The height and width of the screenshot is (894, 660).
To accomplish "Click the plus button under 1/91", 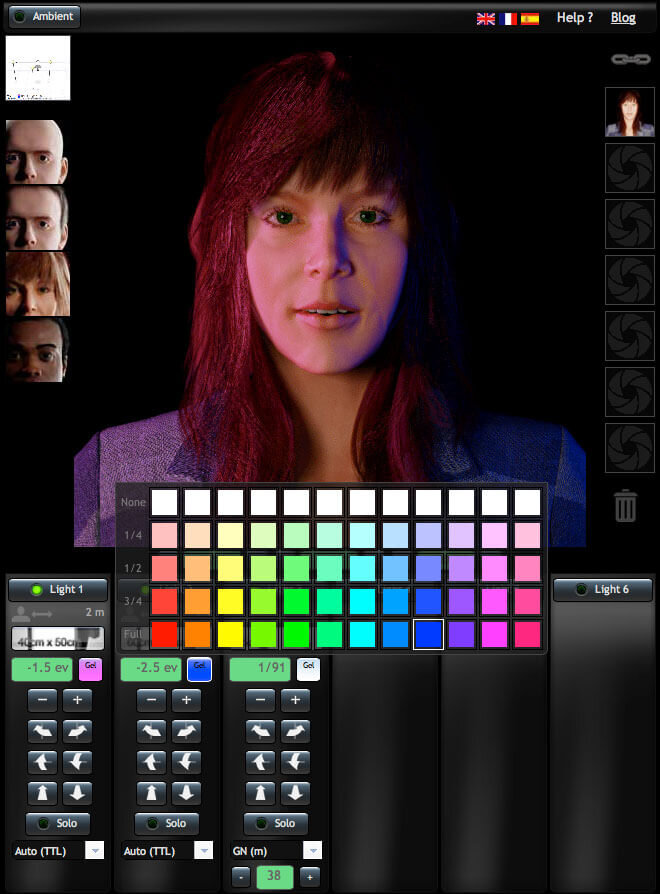I will [295, 700].
